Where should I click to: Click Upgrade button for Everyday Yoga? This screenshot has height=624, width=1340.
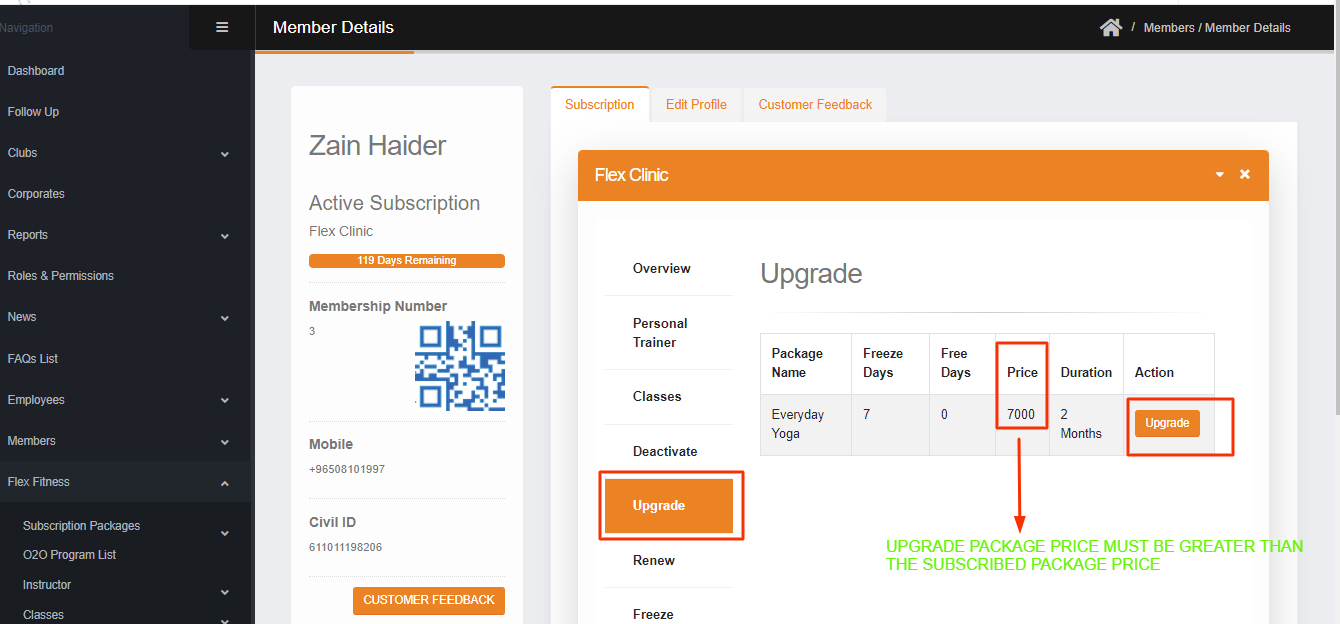tap(1167, 423)
